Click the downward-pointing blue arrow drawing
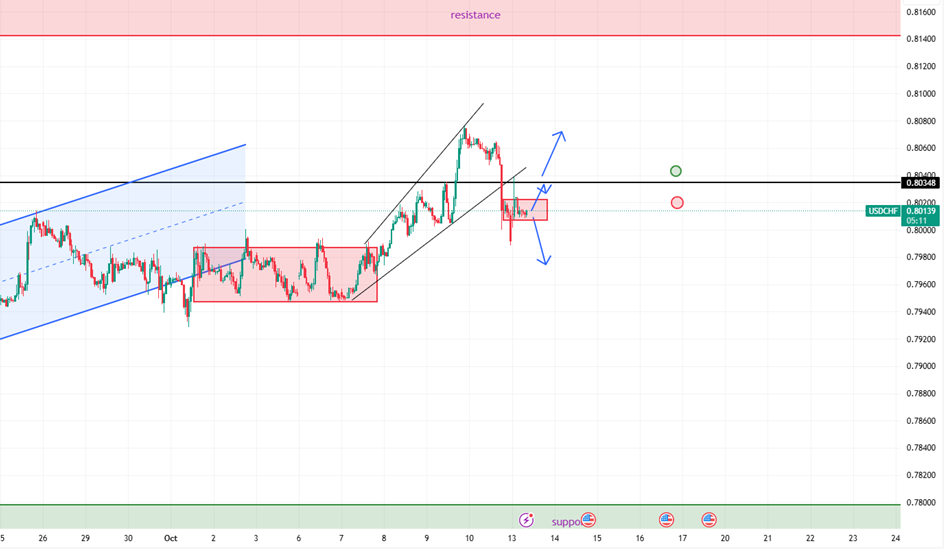The width and height of the screenshot is (950, 556). pyautogui.click(x=541, y=242)
